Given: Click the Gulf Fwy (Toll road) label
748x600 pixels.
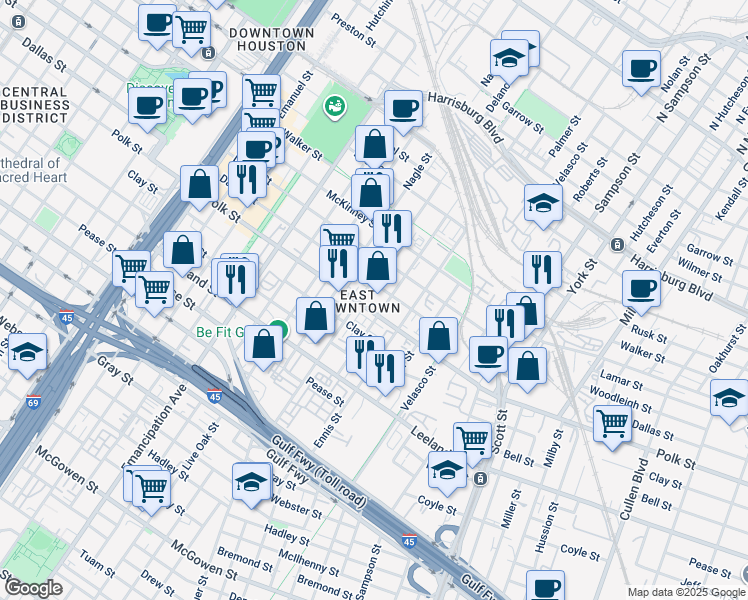Looking at the screenshot, I should click(319, 472).
